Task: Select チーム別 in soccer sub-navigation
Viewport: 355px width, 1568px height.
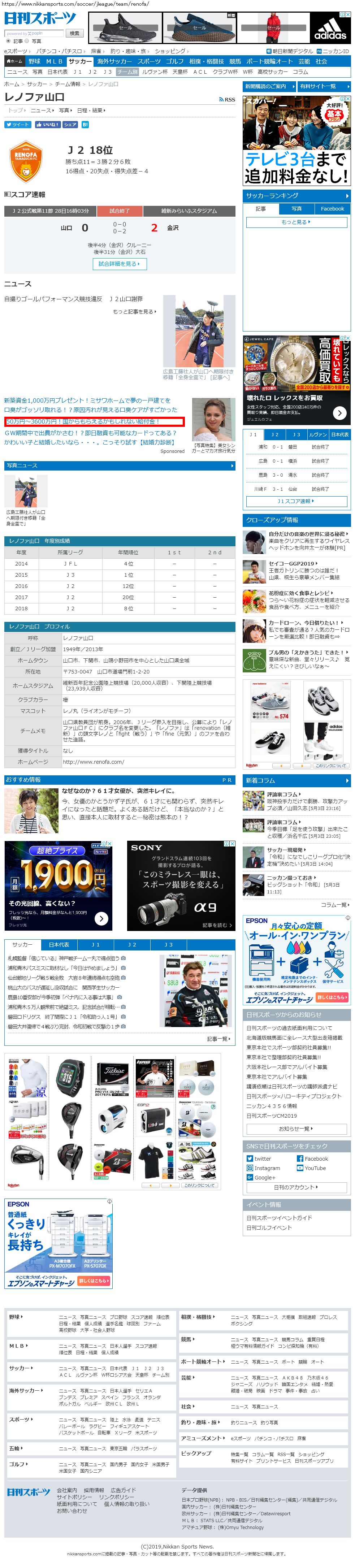Action: [128, 72]
